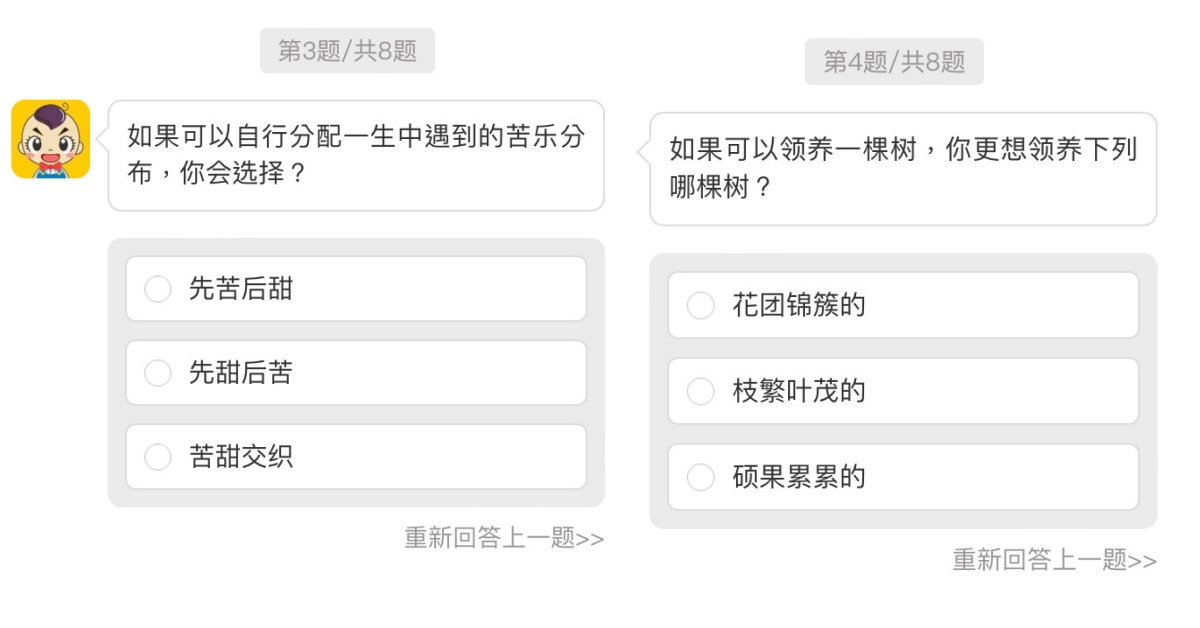The image size is (1200, 628).
Task: Choose the 苦甜交织 answer option text
Action: [241, 457]
